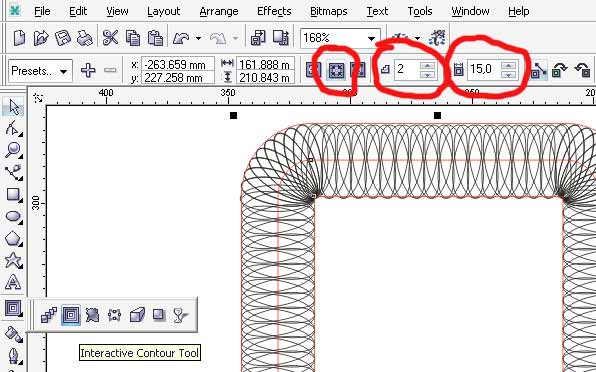
Task: Set contour direction to Outside
Action: pyautogui.click(x=357, y=70)
